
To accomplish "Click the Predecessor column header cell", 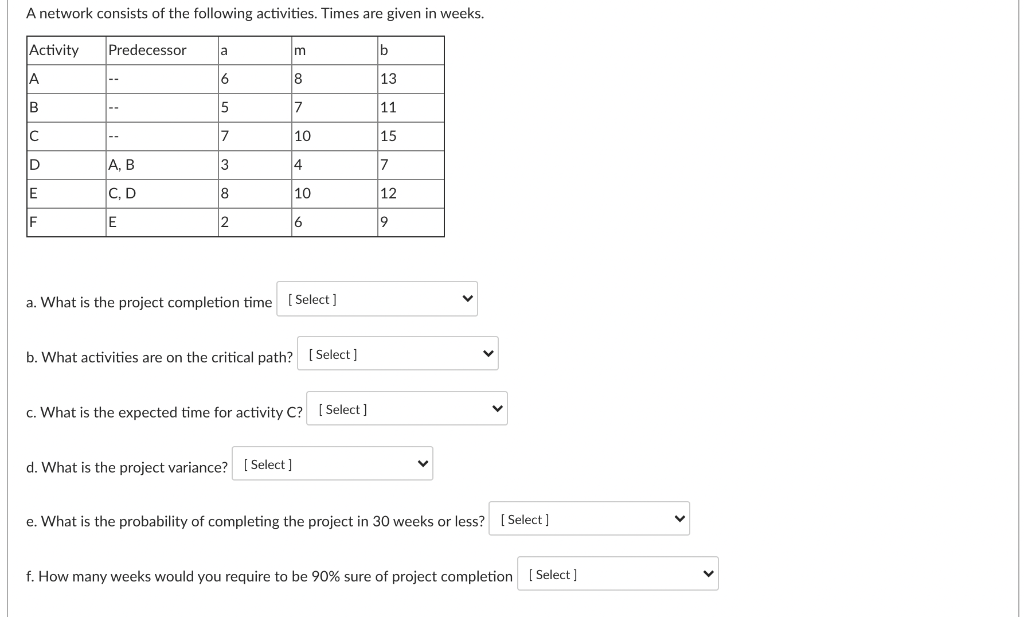I will click(162, 50).
